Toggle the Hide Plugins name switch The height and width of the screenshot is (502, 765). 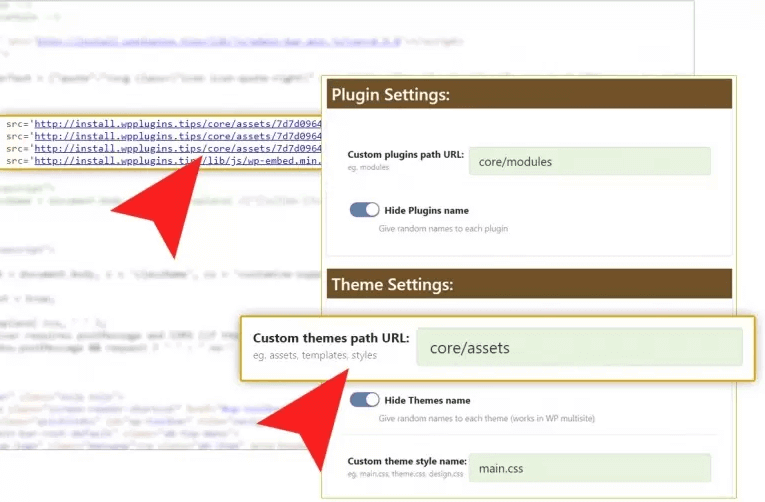click(x=365, y=210)
